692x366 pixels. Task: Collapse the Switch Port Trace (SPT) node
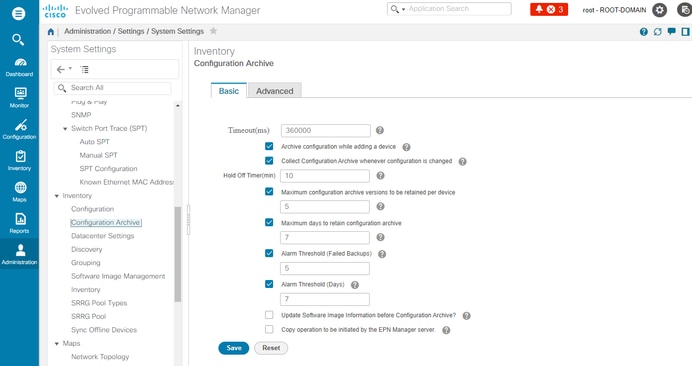pyautogui.click(x=65, y=129)
